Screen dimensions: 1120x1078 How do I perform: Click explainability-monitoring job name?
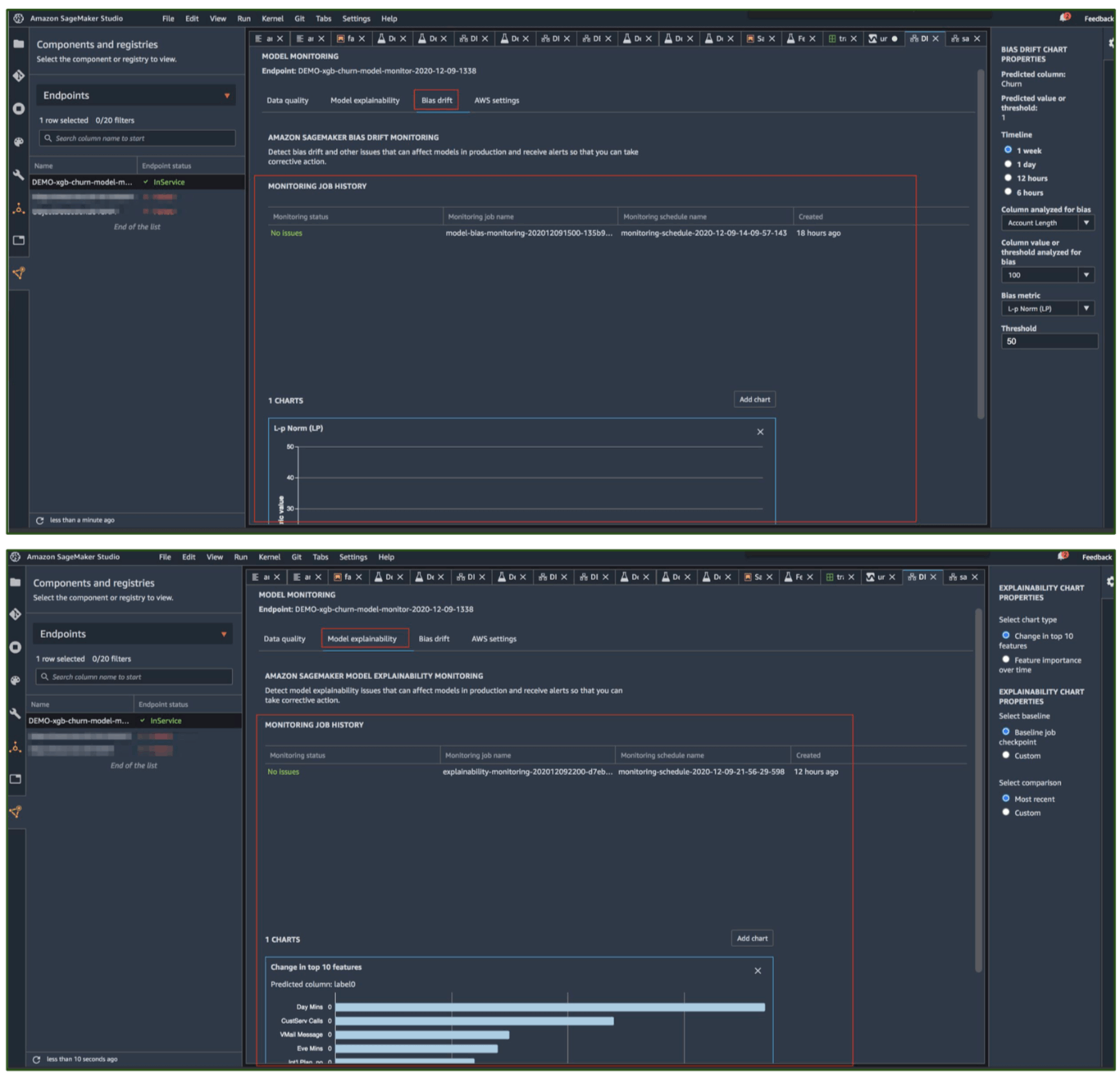coord(527,773)
